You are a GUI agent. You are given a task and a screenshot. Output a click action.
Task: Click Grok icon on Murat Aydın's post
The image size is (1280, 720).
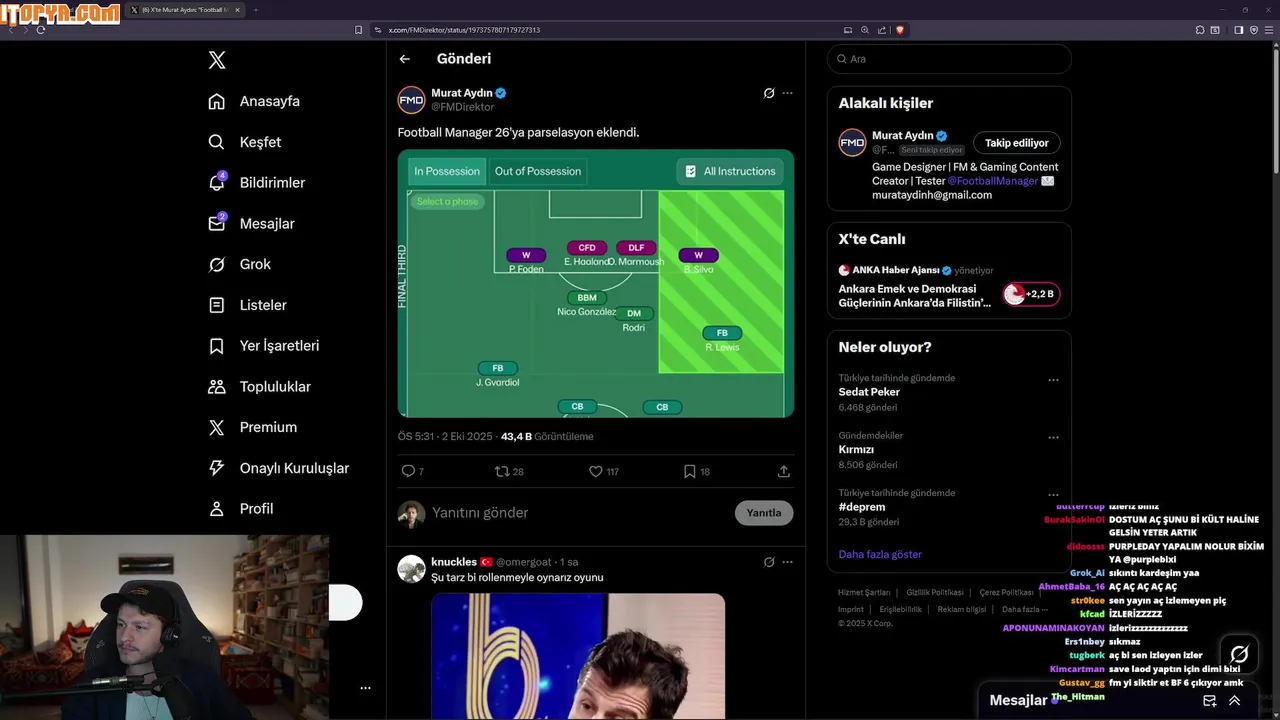point(769,93)
